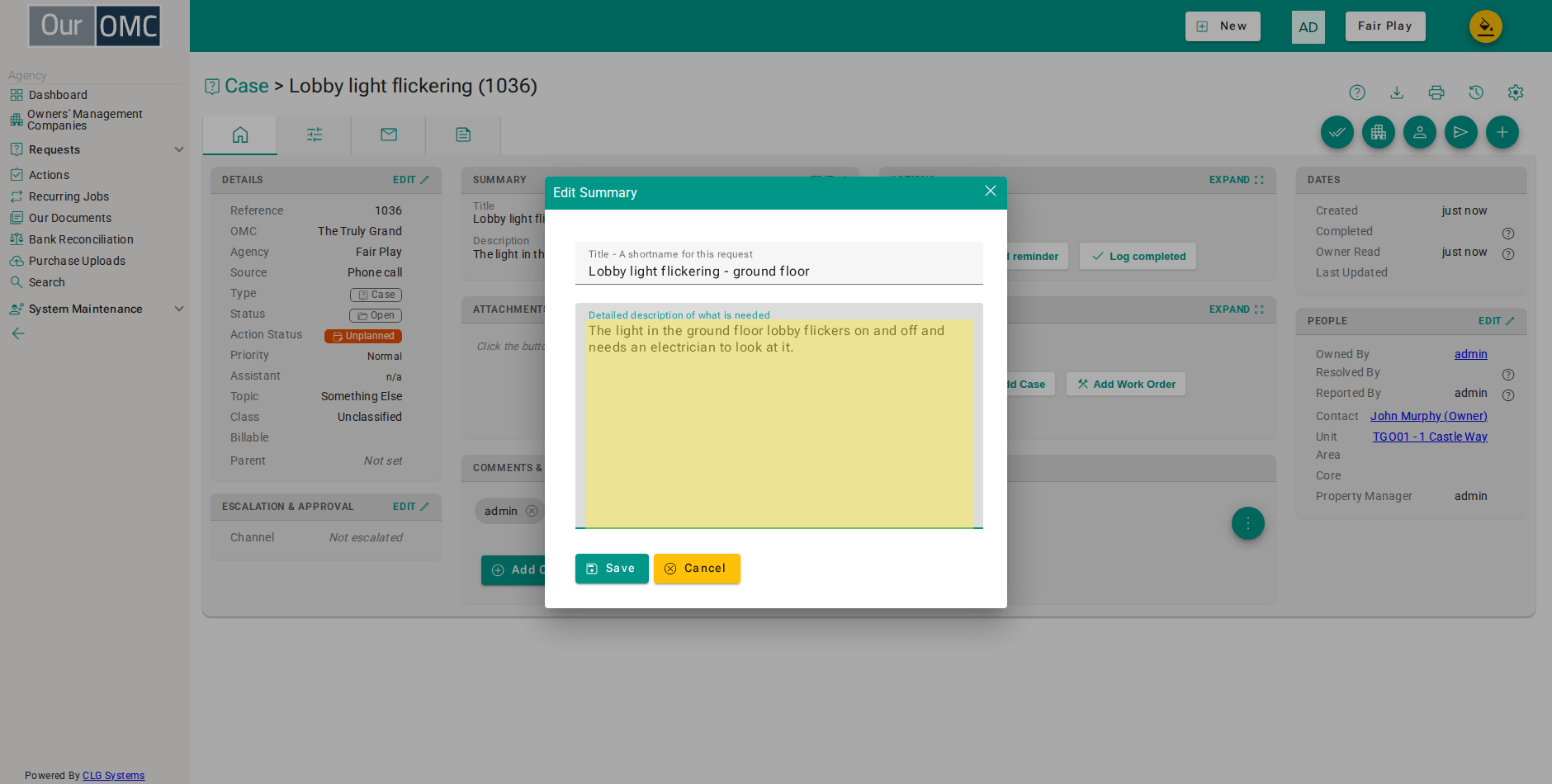
Task: Click the print icon
Action: (x=1436, y=92)
